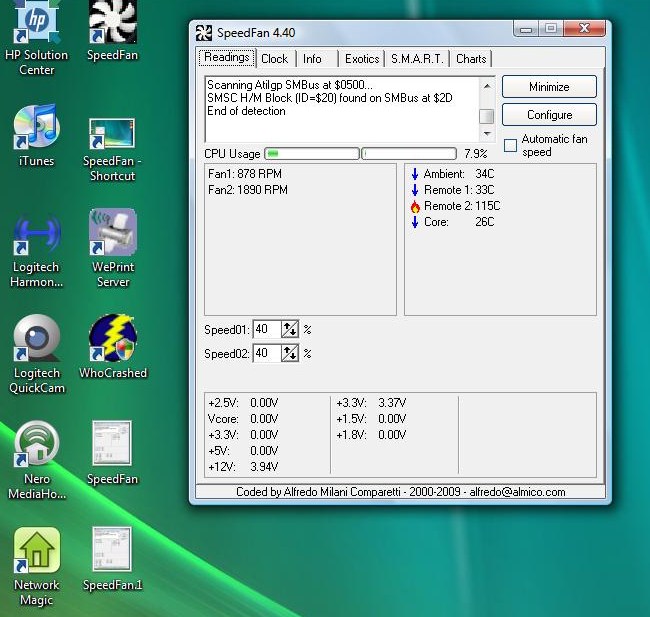Viewport: 650px width, 617px height.
Task: Click the Speed01 percentage input field
Action: click(267, 330)
